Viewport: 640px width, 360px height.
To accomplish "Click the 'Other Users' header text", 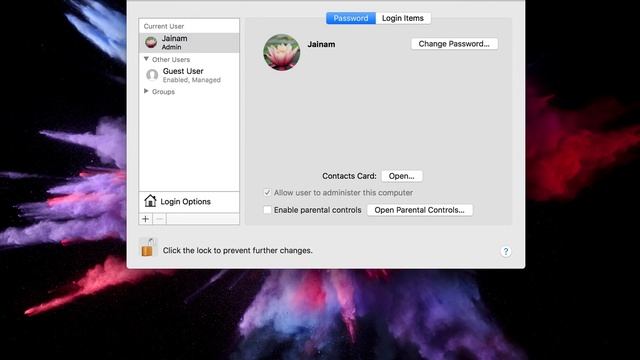I will [x=171, y=60].
